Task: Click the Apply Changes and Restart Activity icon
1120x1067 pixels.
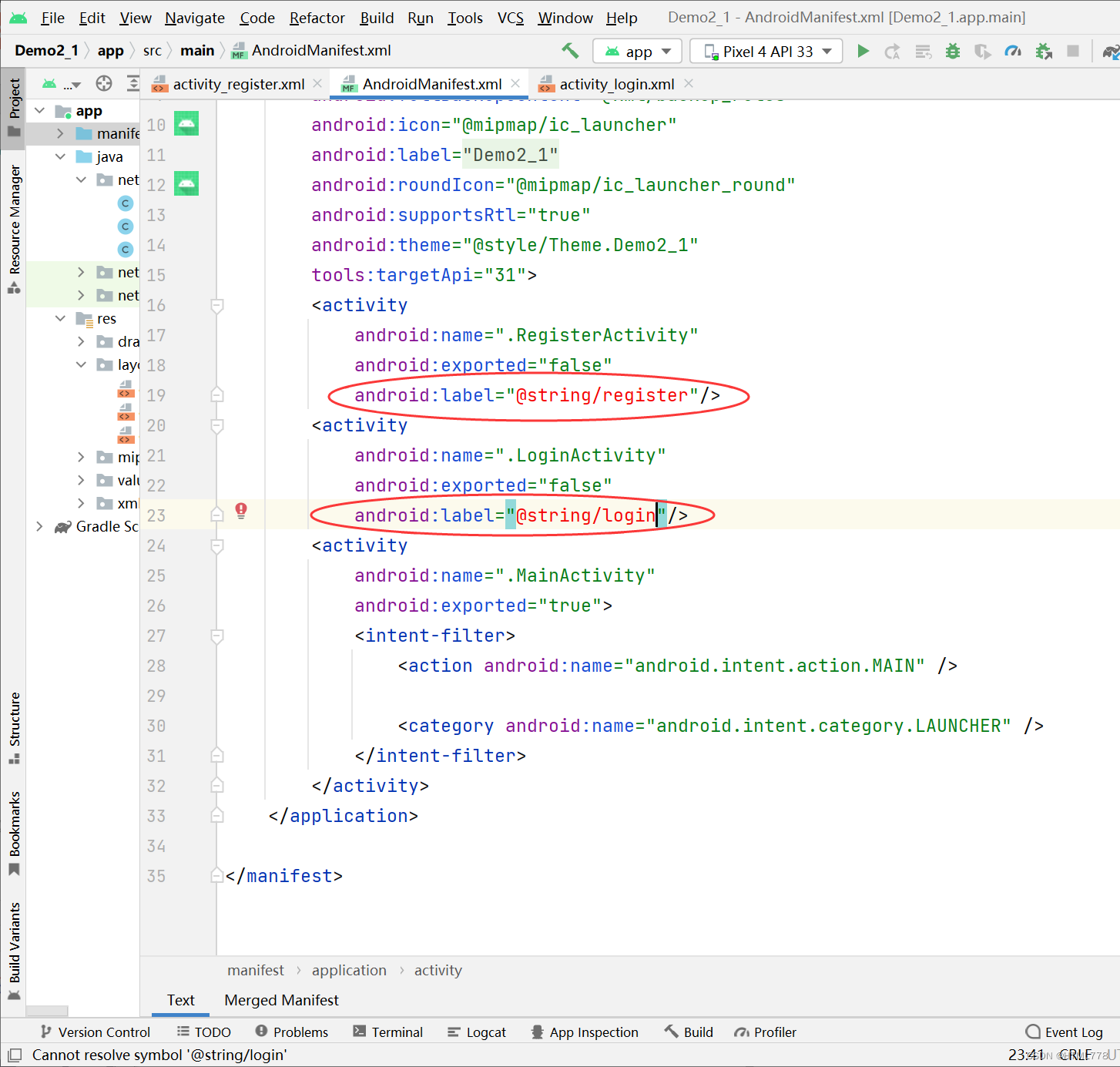Action: 893,52
